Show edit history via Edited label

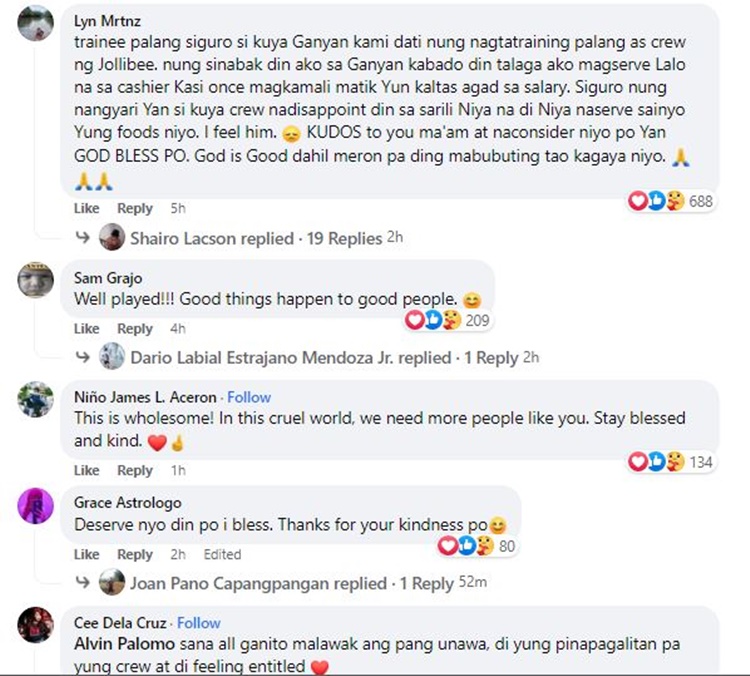pyautogui.click(x=222, y=554)
